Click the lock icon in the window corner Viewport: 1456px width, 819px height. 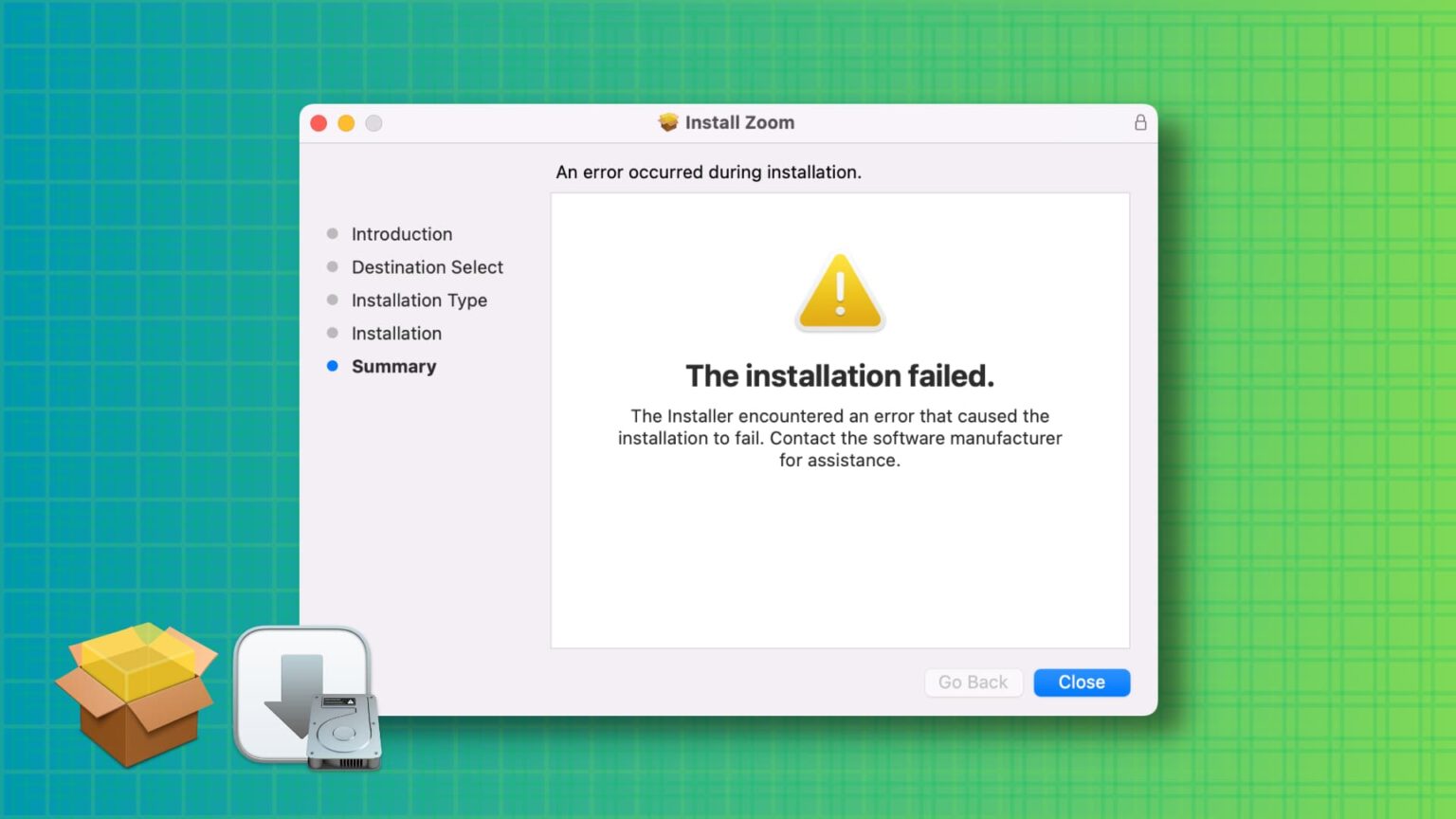tap(1140, 122)
